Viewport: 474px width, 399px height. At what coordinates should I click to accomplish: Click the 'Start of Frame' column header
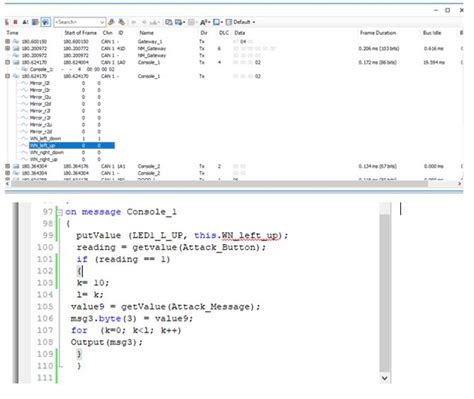pyautogui.click(x=80, y=33)
